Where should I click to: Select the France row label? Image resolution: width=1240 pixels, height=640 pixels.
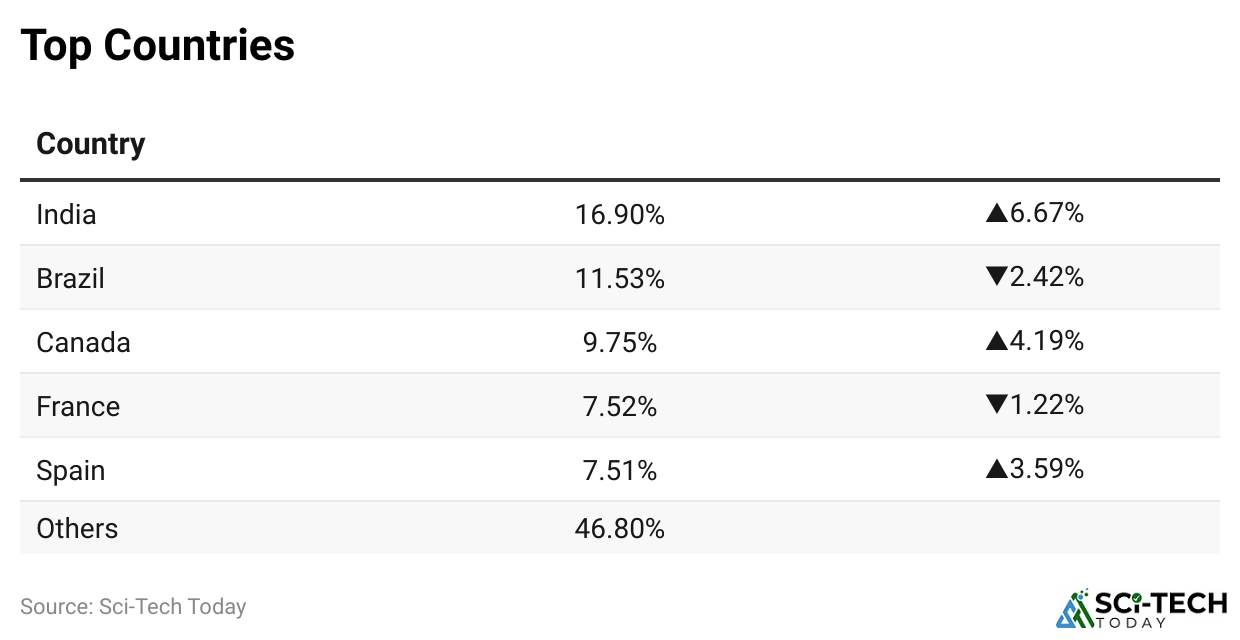78,406
